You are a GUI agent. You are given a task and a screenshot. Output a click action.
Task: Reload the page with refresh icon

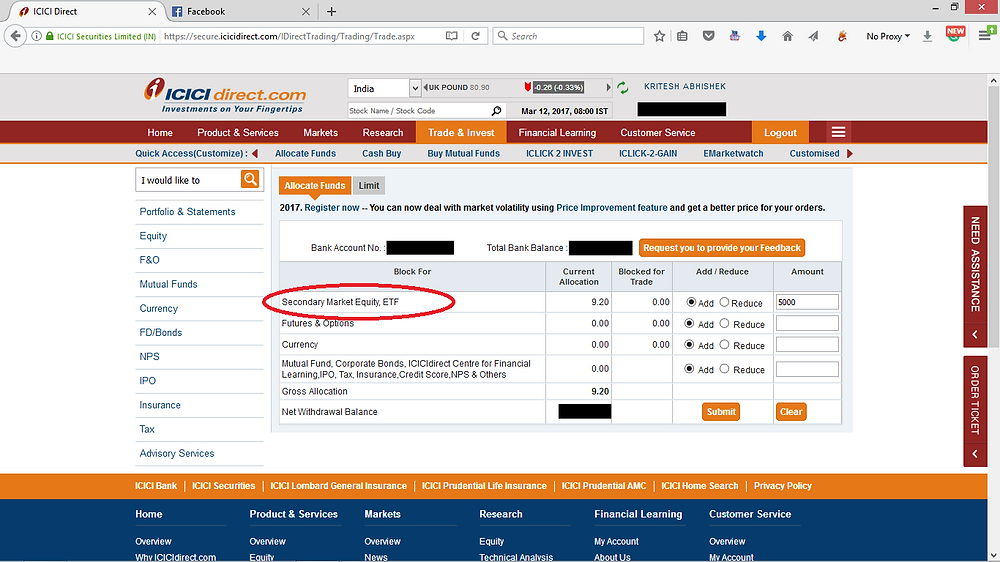click(475, 36)
